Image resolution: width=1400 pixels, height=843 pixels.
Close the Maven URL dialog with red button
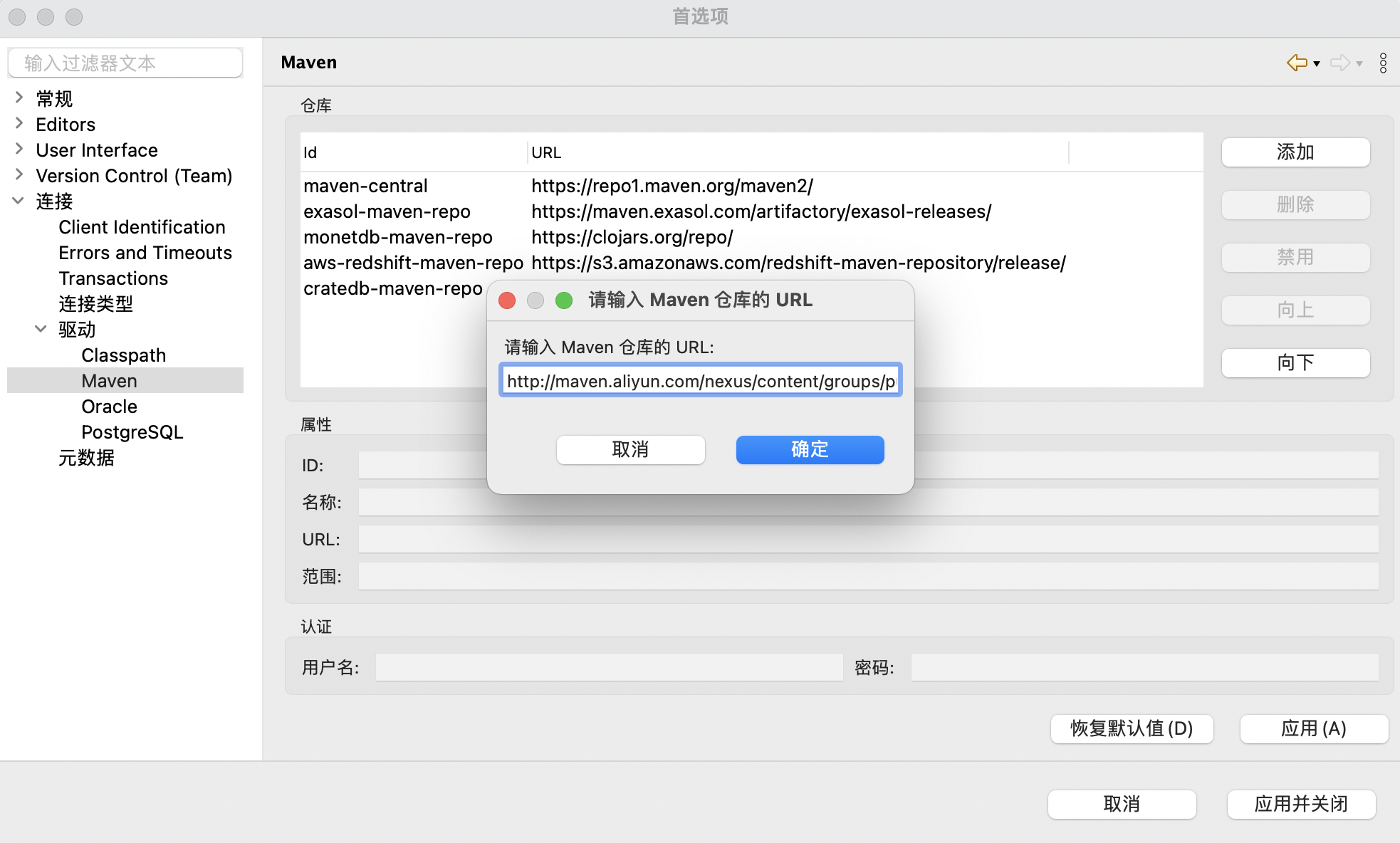(x=507, y=300)
